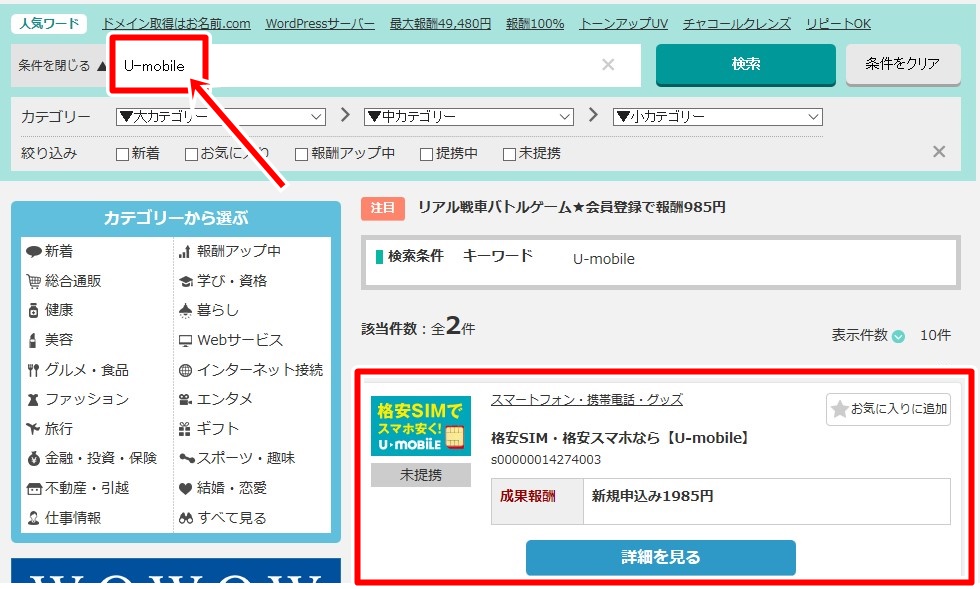Click the bottle icon next to 健康
Screen dimensions: 980x589
[34, 310]
